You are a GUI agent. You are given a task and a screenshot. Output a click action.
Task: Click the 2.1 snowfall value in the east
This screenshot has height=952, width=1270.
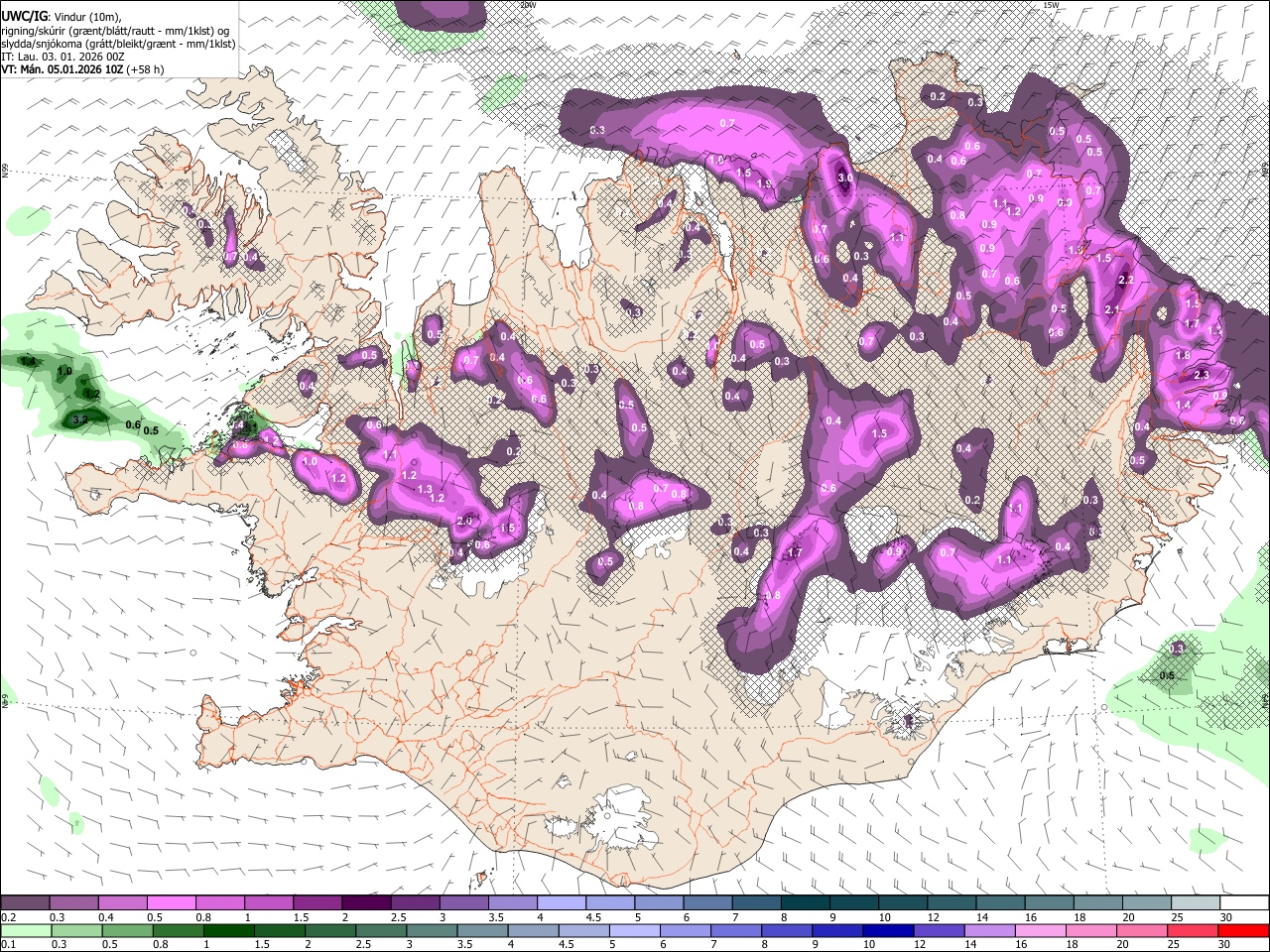pos(1112,310)
